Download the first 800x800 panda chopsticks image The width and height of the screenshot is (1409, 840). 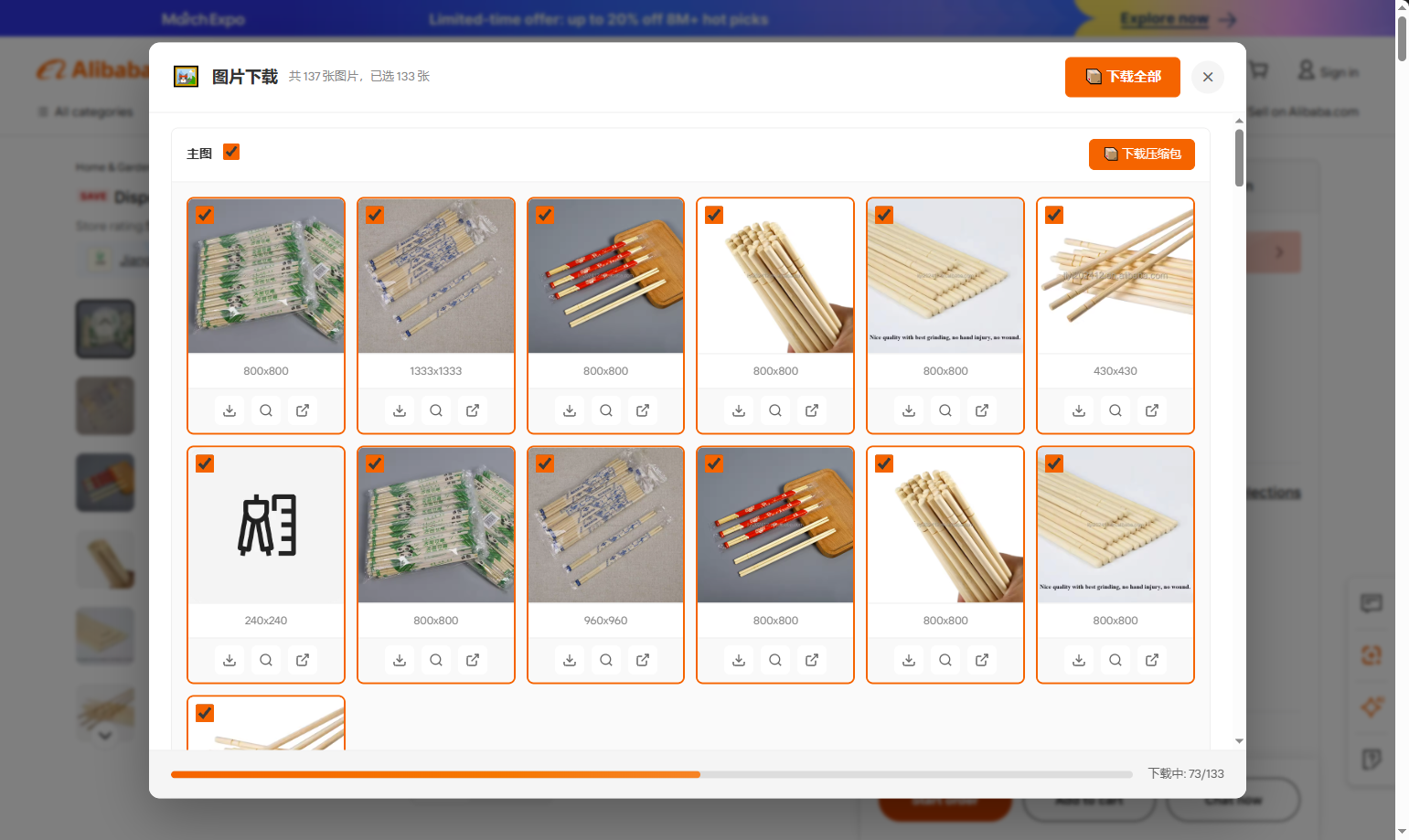tap(229, 410)
